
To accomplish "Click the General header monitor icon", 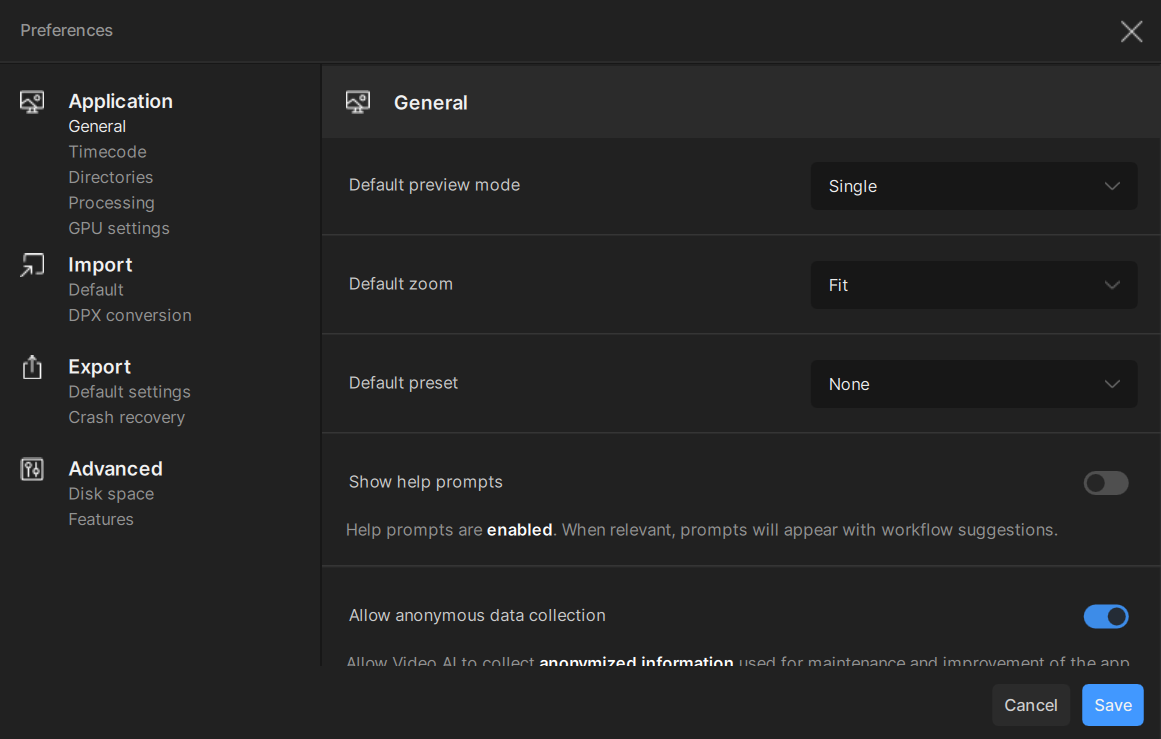I will tap(357, 102).
